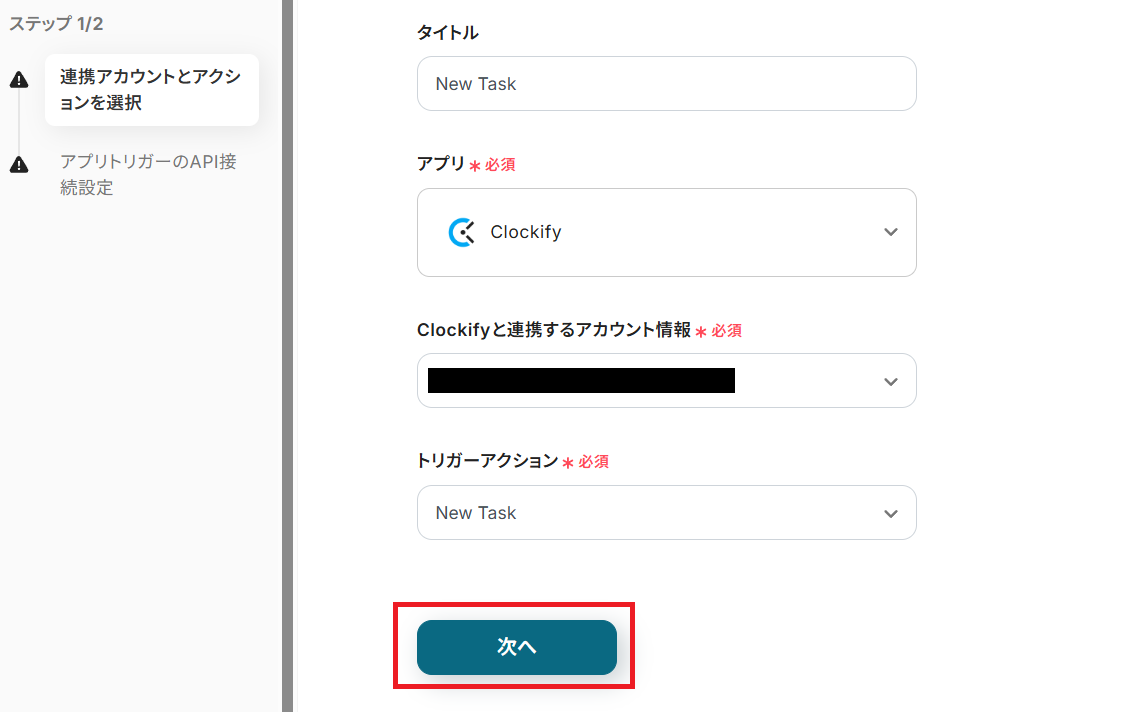Click the タイトル field label
Screen dimensions: 1127x712
[448, 32]
